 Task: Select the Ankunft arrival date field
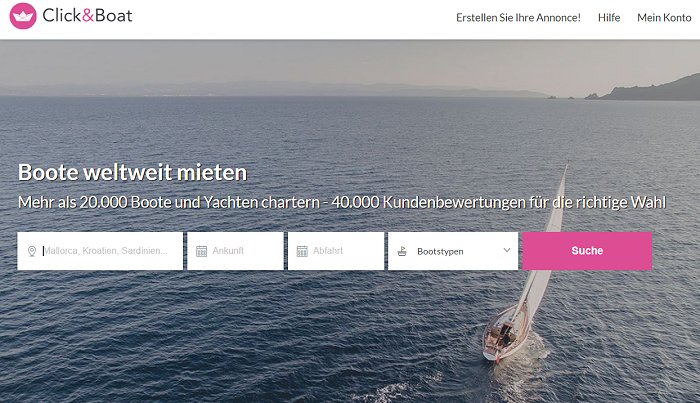tap(235, 251)
